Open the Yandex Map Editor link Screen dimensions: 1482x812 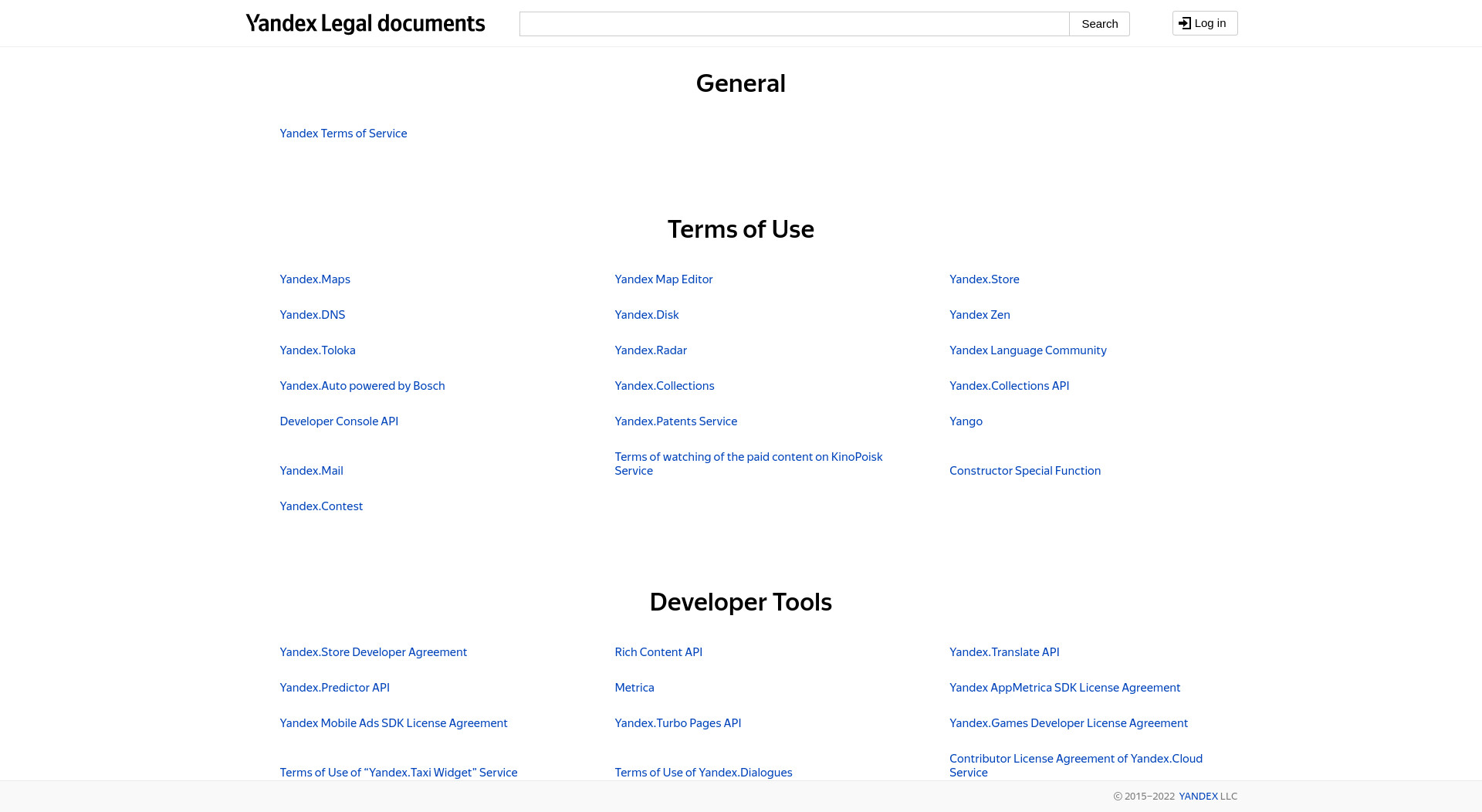point(664,279)
